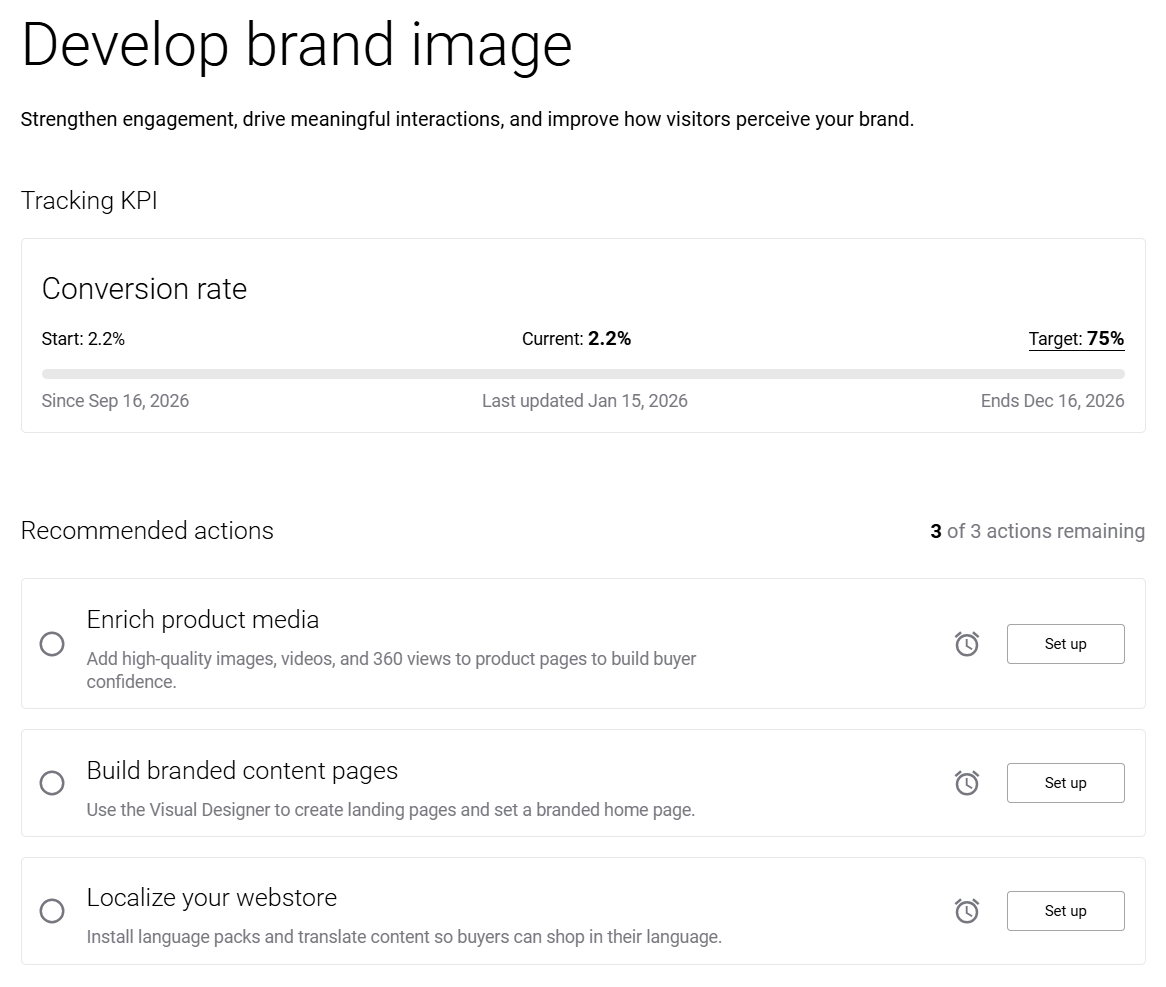1166x987 pixels.
Task: Select the Current: 2.2% value
Action: [576, 338]
